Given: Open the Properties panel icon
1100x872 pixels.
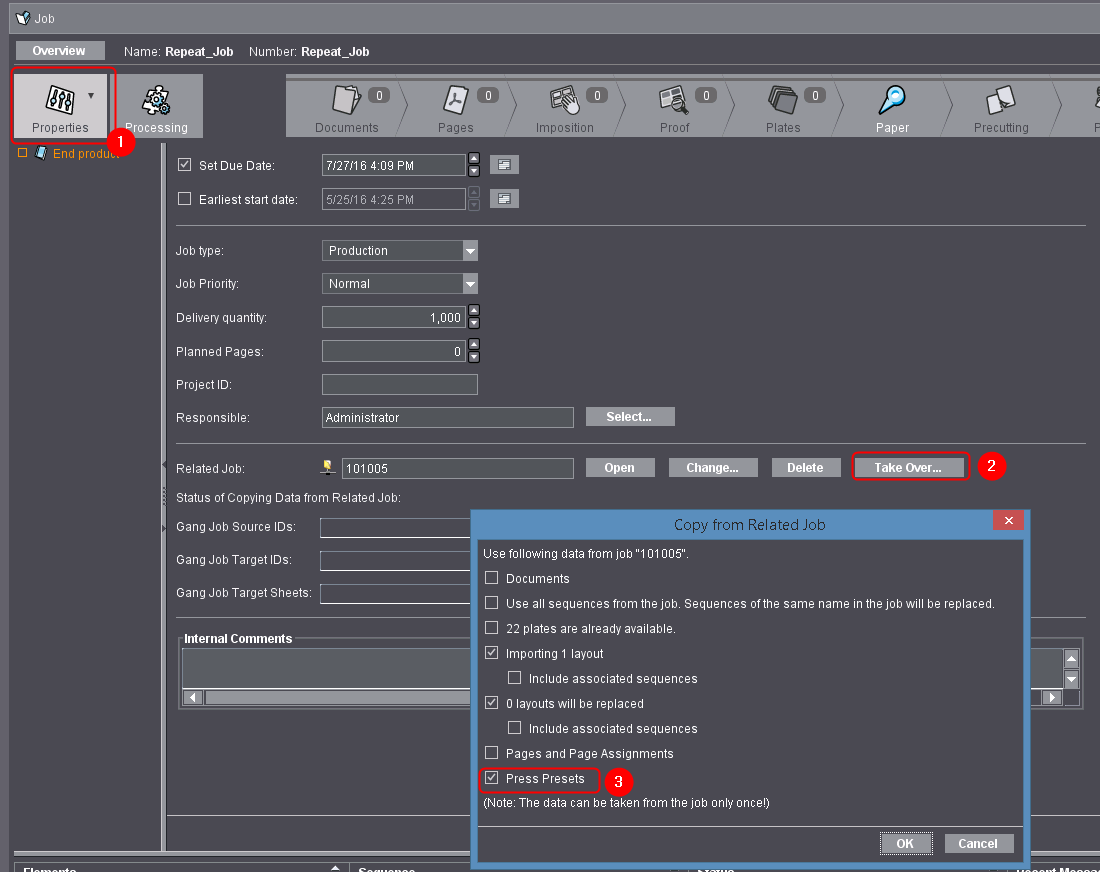Looking at the screenshot, I should pos(58,98).
